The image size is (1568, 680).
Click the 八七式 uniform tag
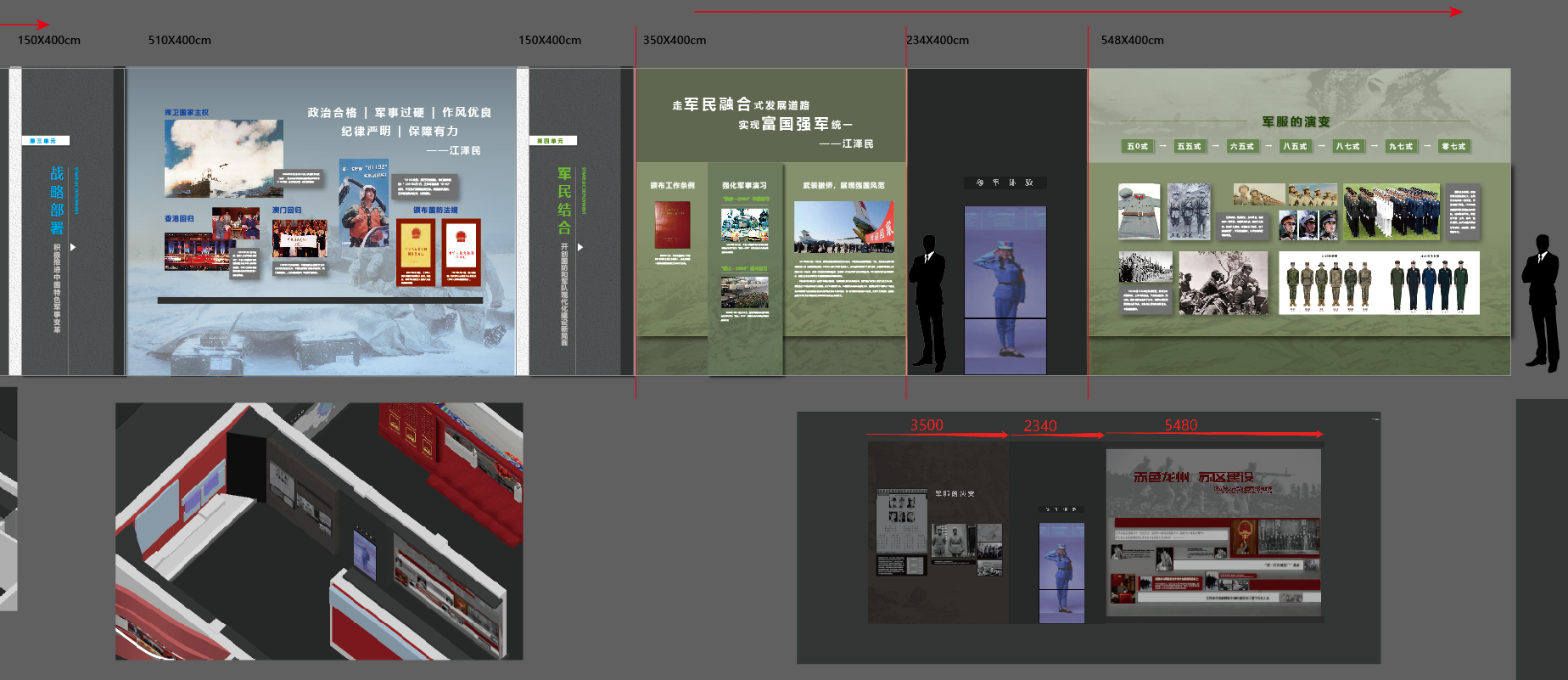pos(1347,146)
